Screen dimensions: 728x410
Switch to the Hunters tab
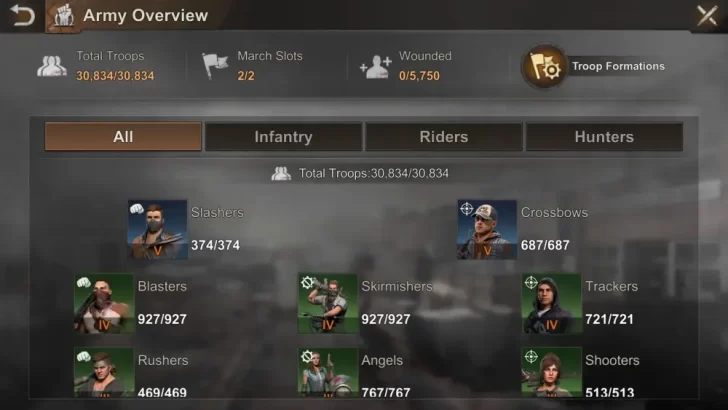pos(604,137)
